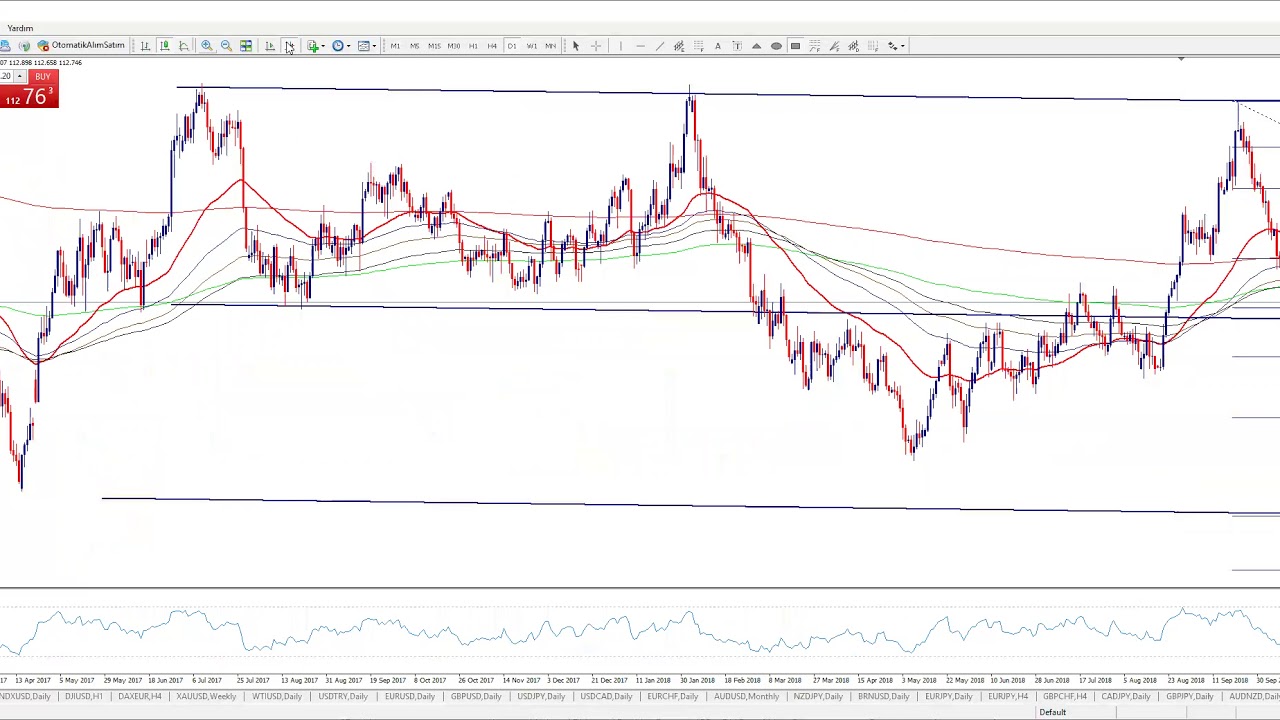Switch to the EURUSD,Daily chart tab
This screenshot has height=720, width=1280.
(409, 696)
